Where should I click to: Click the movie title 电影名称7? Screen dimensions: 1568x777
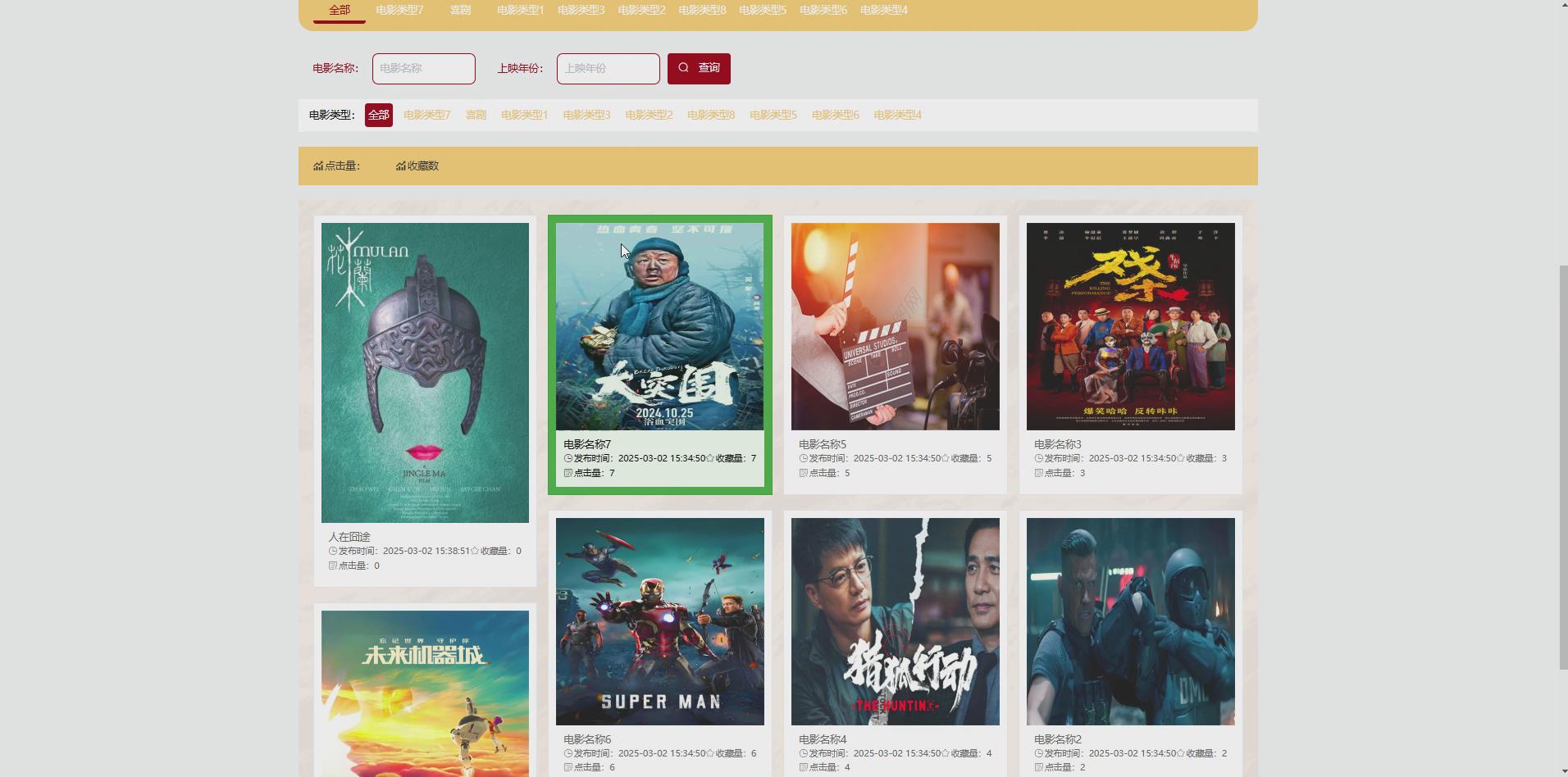tap(587, 444)
